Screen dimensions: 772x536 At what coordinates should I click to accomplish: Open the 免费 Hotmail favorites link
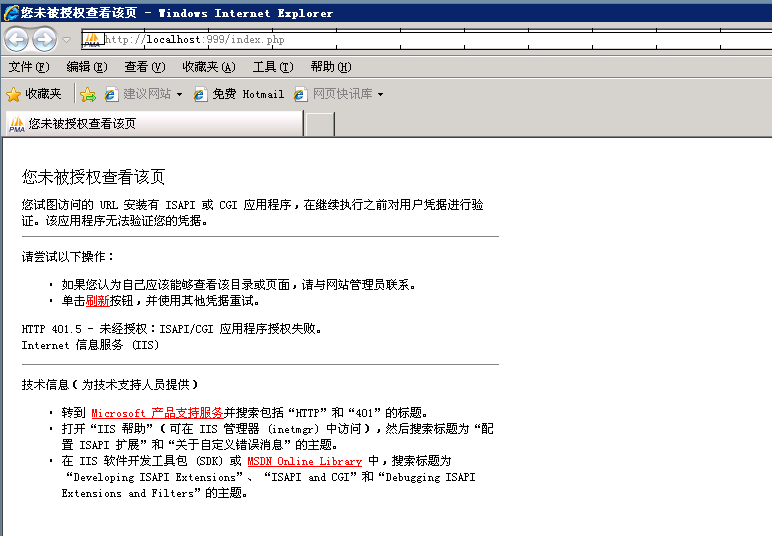(x=239, y=94)
